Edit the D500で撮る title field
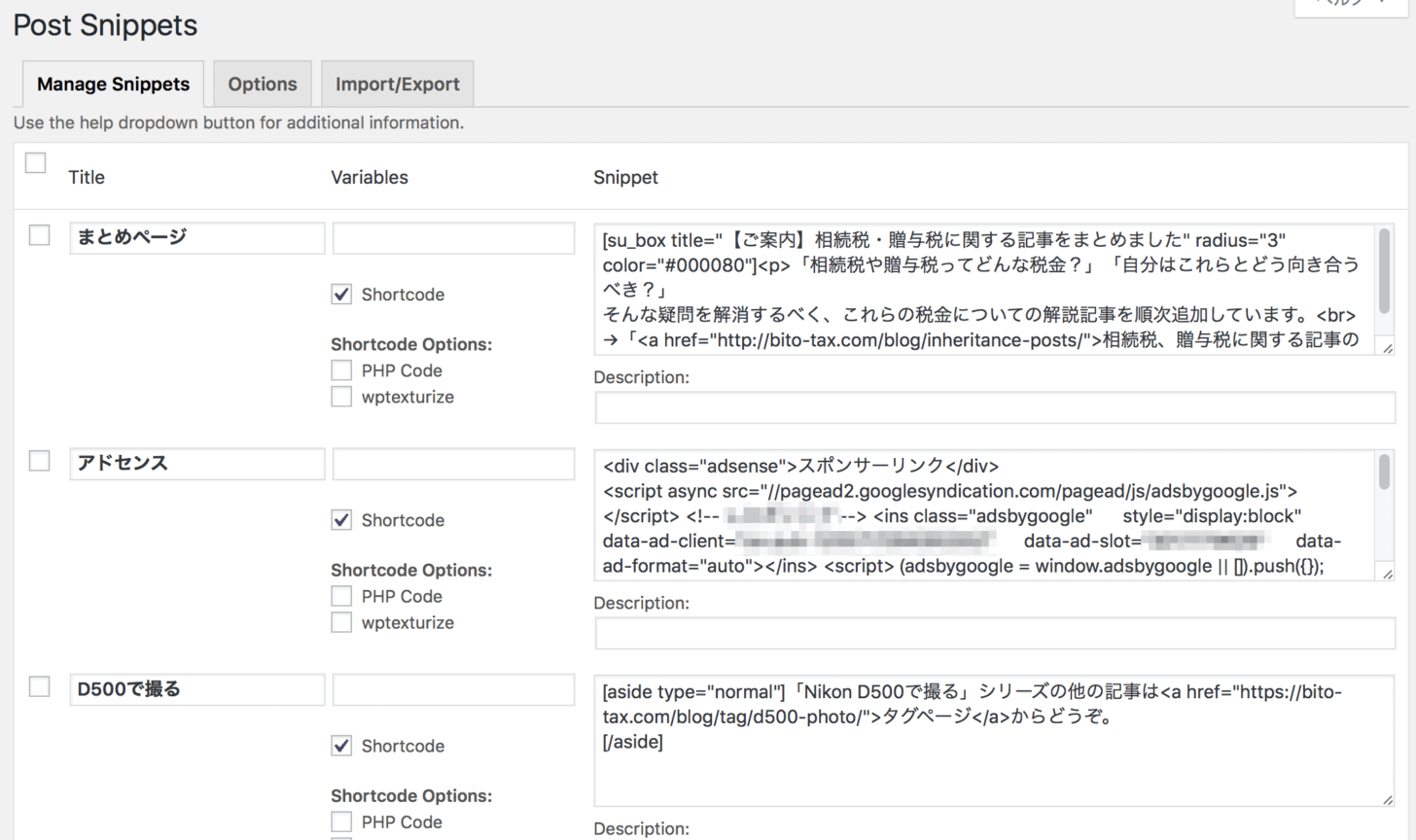 pos(197,689)
